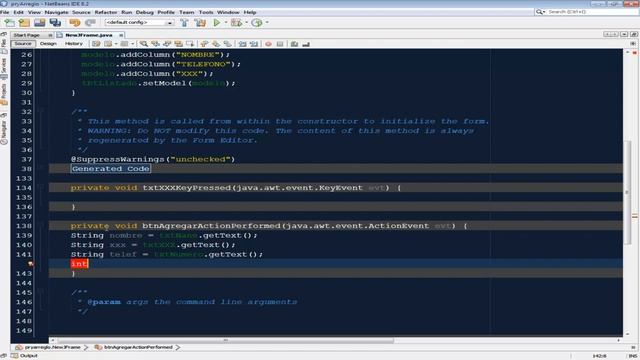Click the New Project toolbar icon

(24, 23)
